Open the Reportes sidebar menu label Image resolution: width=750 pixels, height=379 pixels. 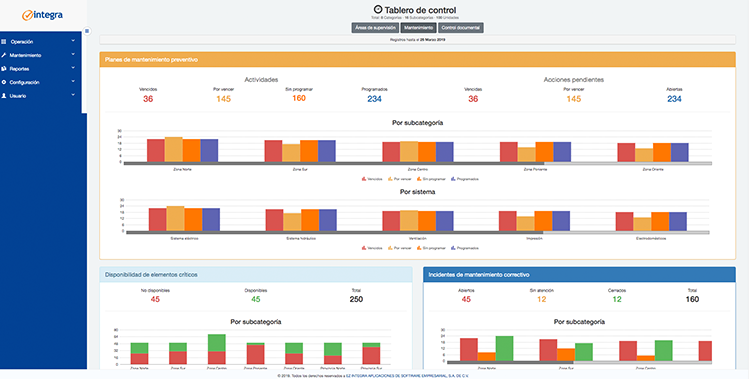click(x=20, y=69)
